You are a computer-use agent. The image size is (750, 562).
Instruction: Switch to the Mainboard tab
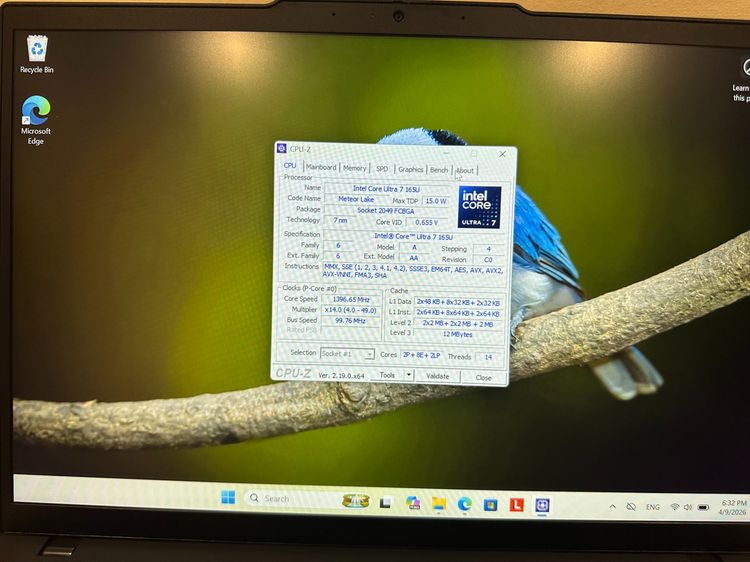coord(321,167)
